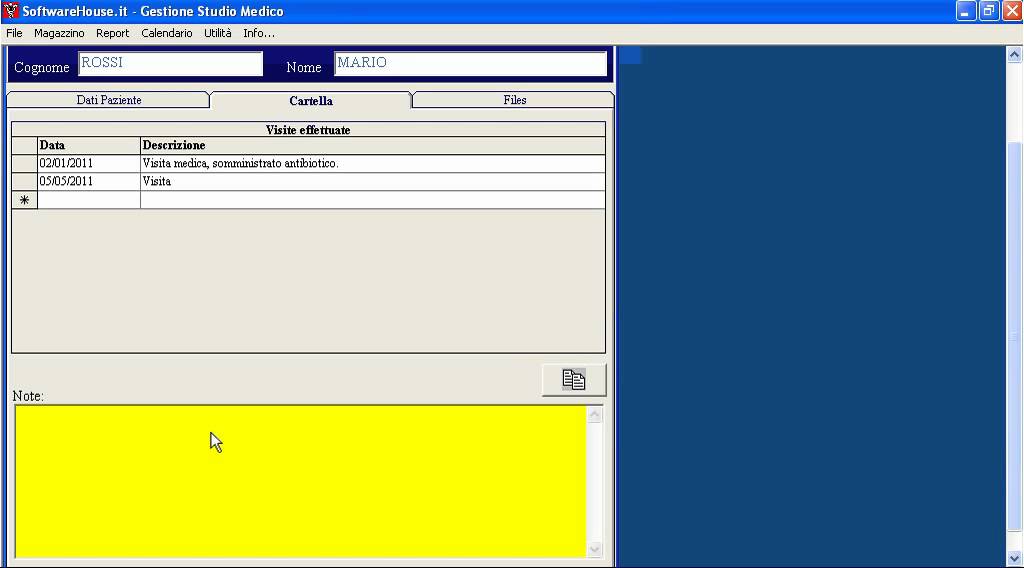
Task: Select the Cartella tab
Action: [311, 101]
